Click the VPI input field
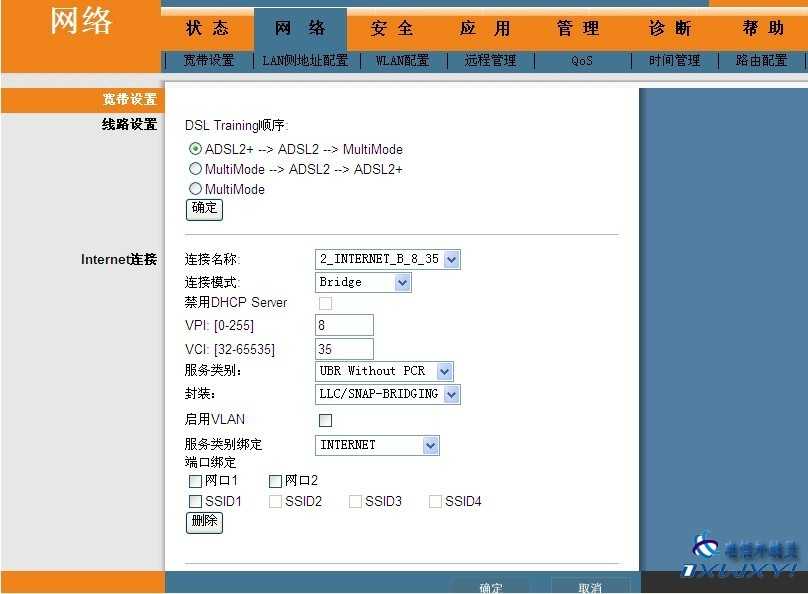 (x=344, y=325)
